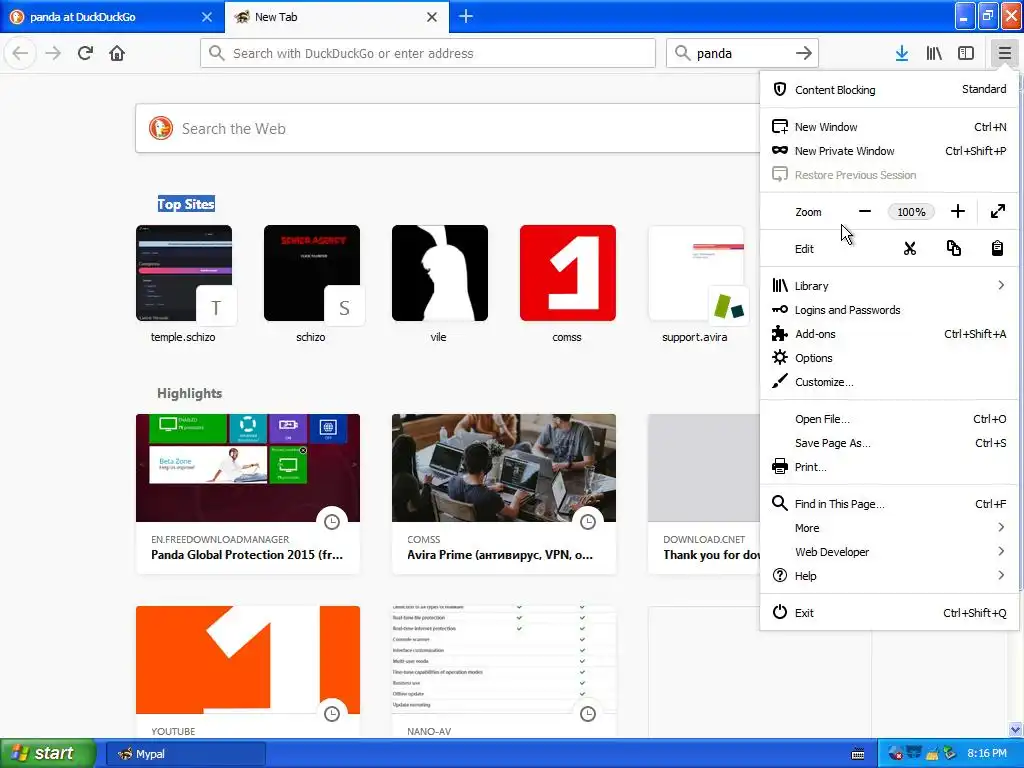The height and width of the screenshot is (768, 1024).
Task: Expand the More submenu
Action: tap(889, 528)
